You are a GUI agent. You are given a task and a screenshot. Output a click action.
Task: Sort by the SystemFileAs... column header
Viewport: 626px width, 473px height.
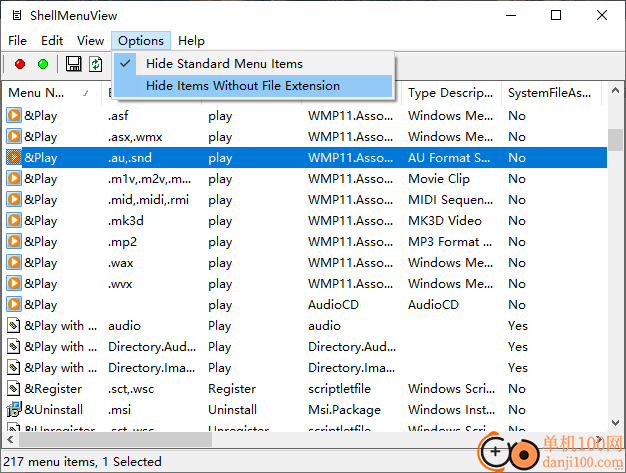point(551,93)
